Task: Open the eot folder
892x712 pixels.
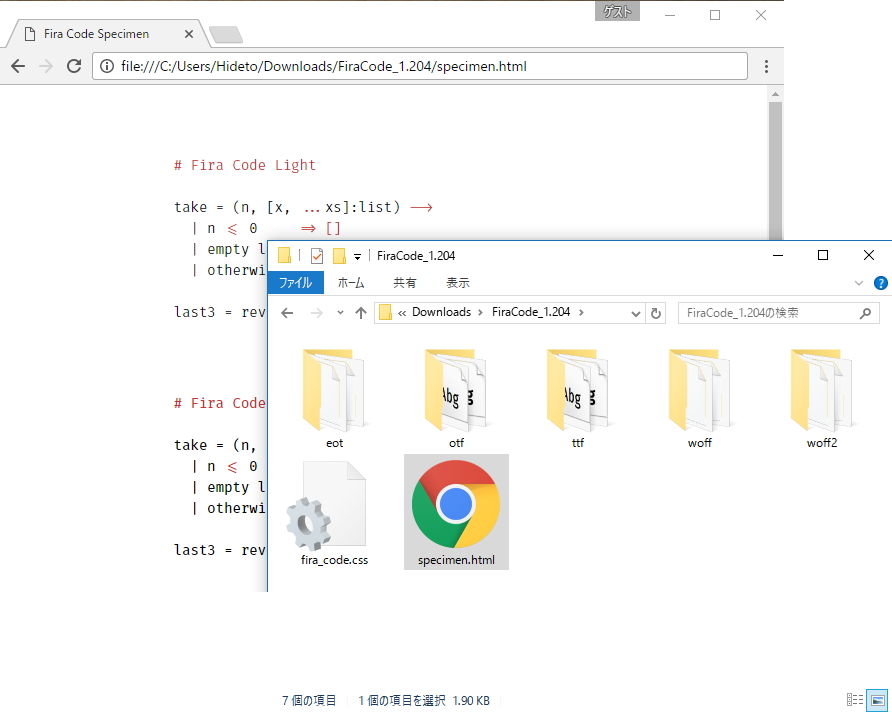Action: [333, 390]
